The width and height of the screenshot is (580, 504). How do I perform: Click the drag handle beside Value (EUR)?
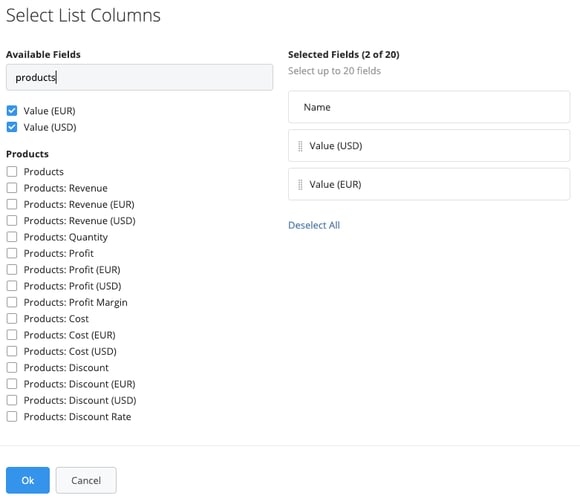(x=300, y=185)
